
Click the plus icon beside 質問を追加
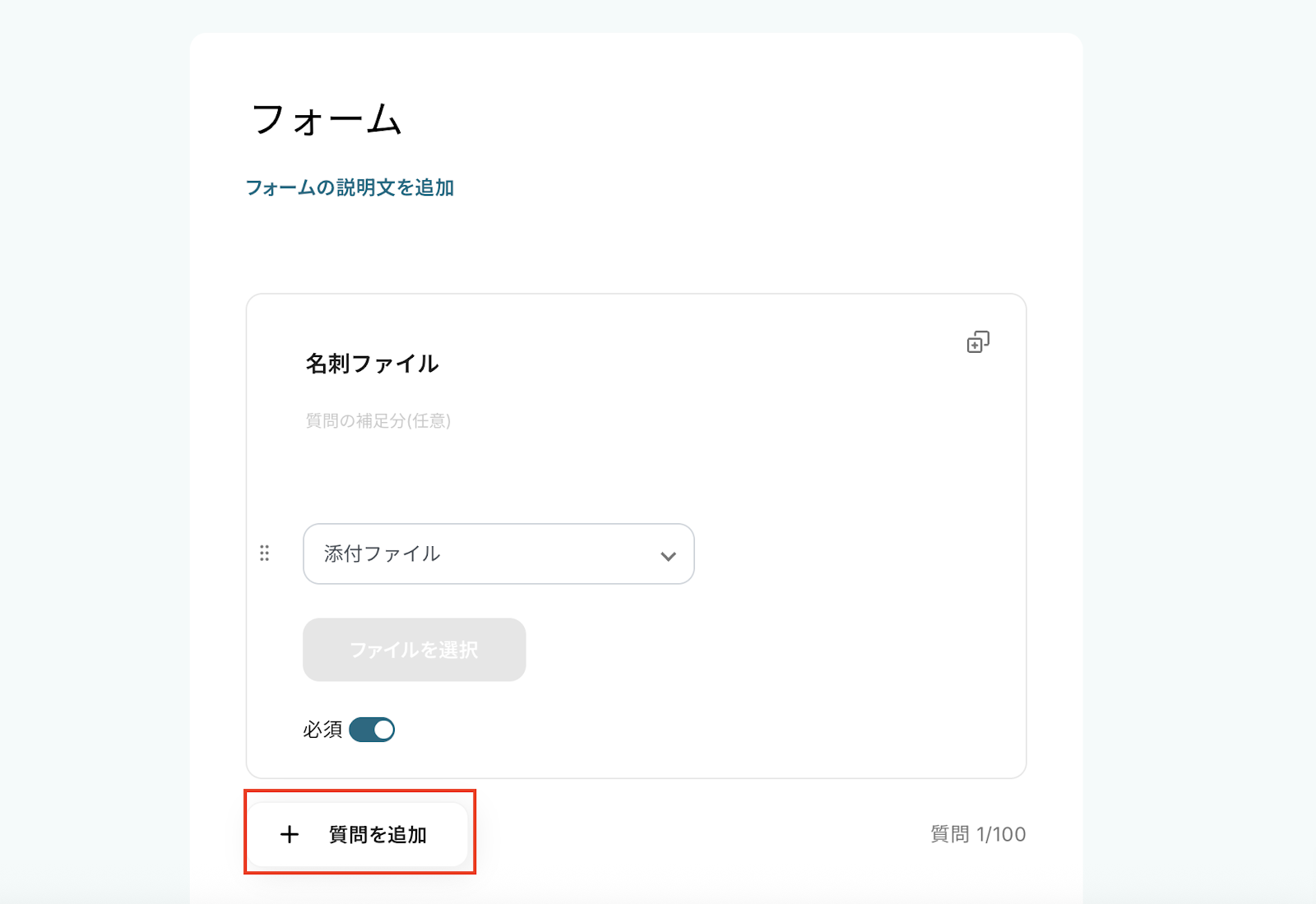(290, 835)
